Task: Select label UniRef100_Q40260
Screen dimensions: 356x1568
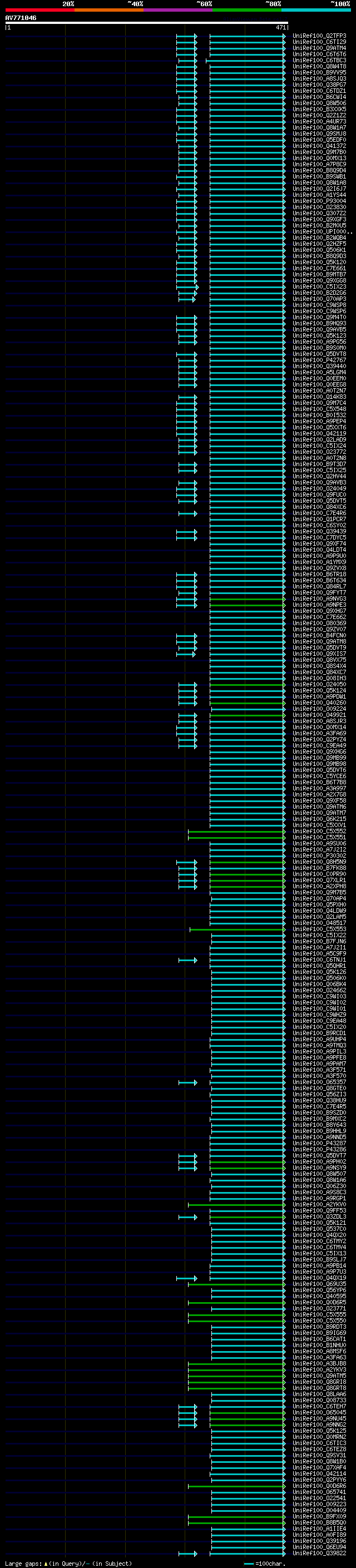Action: [319, 703]
